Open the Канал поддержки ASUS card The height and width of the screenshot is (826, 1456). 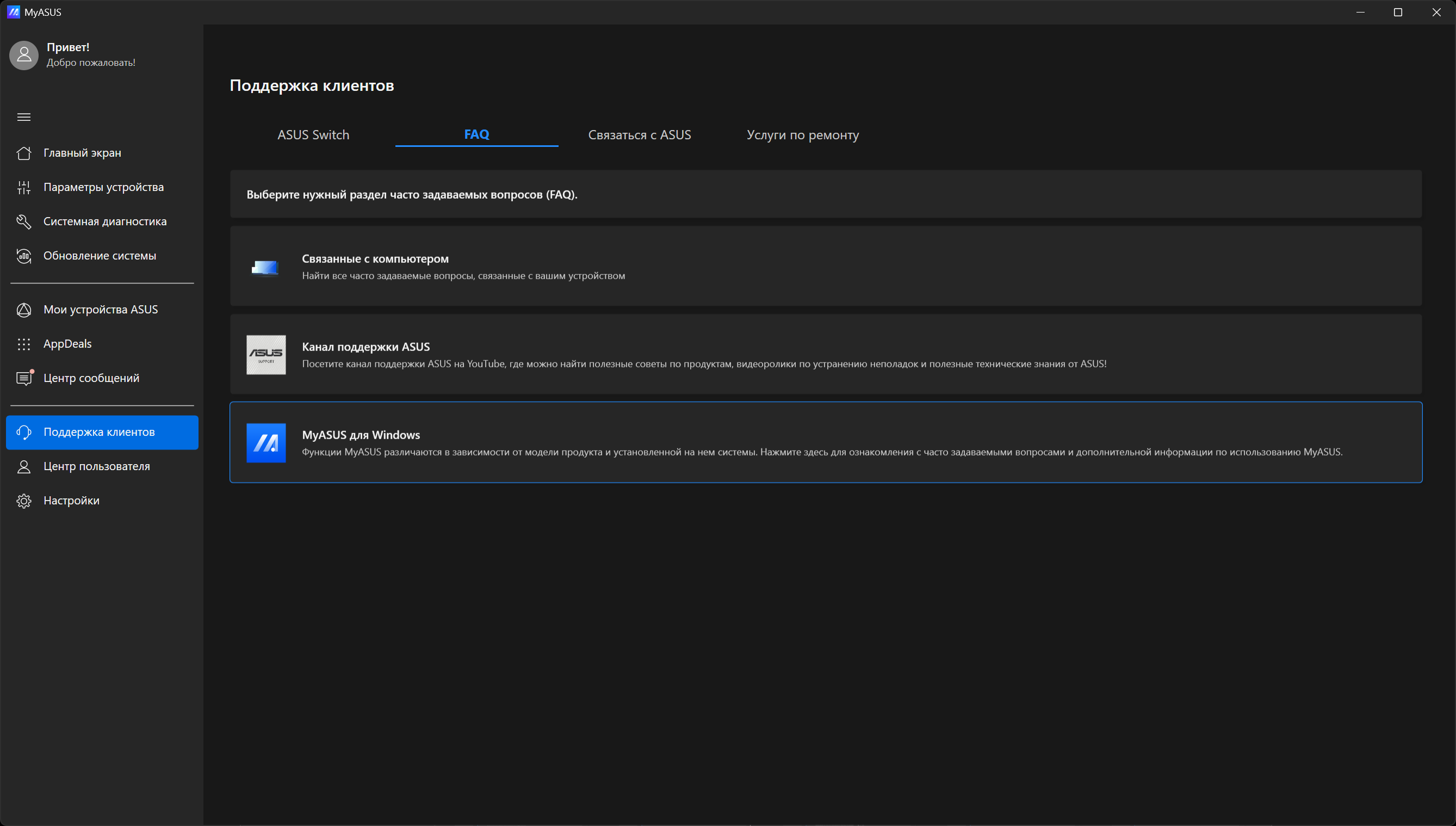826,354
